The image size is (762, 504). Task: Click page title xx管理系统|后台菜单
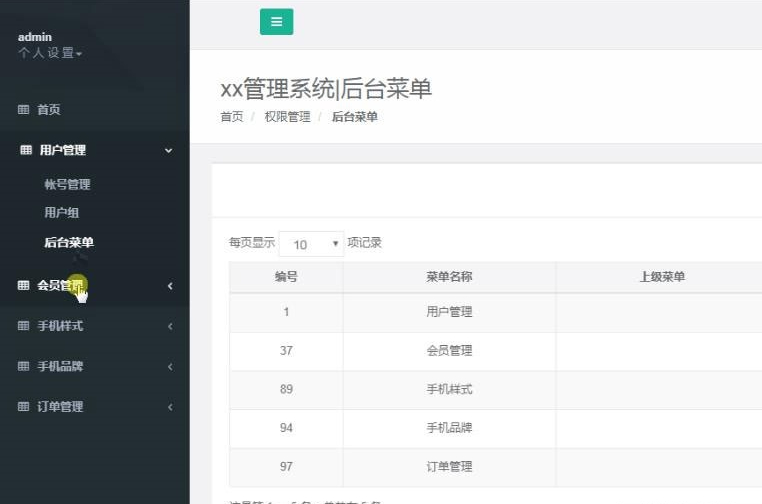coord(326,89)
